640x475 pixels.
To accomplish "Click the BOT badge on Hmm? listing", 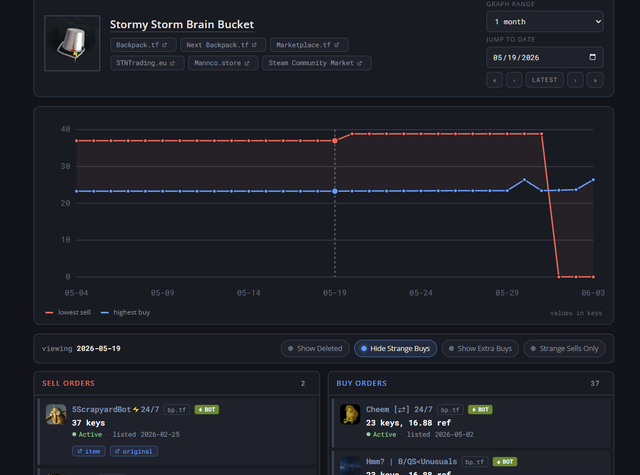I will [x=505, y=462].
